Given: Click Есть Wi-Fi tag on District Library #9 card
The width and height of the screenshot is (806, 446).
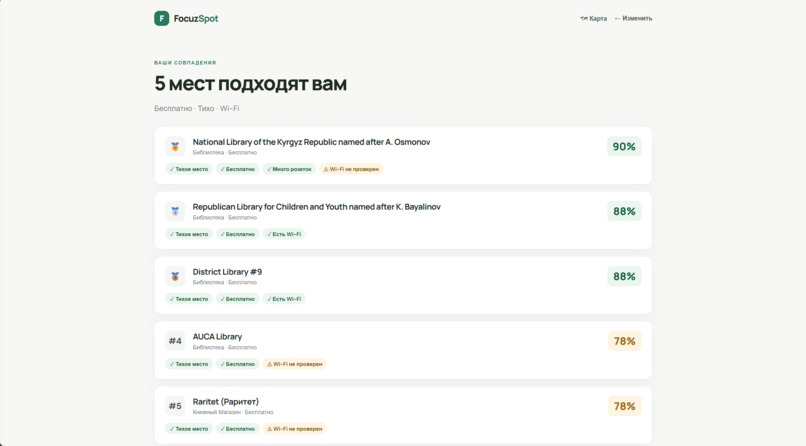Looking at the screenshot, I should pyautogui.click(x=284, y=299).
